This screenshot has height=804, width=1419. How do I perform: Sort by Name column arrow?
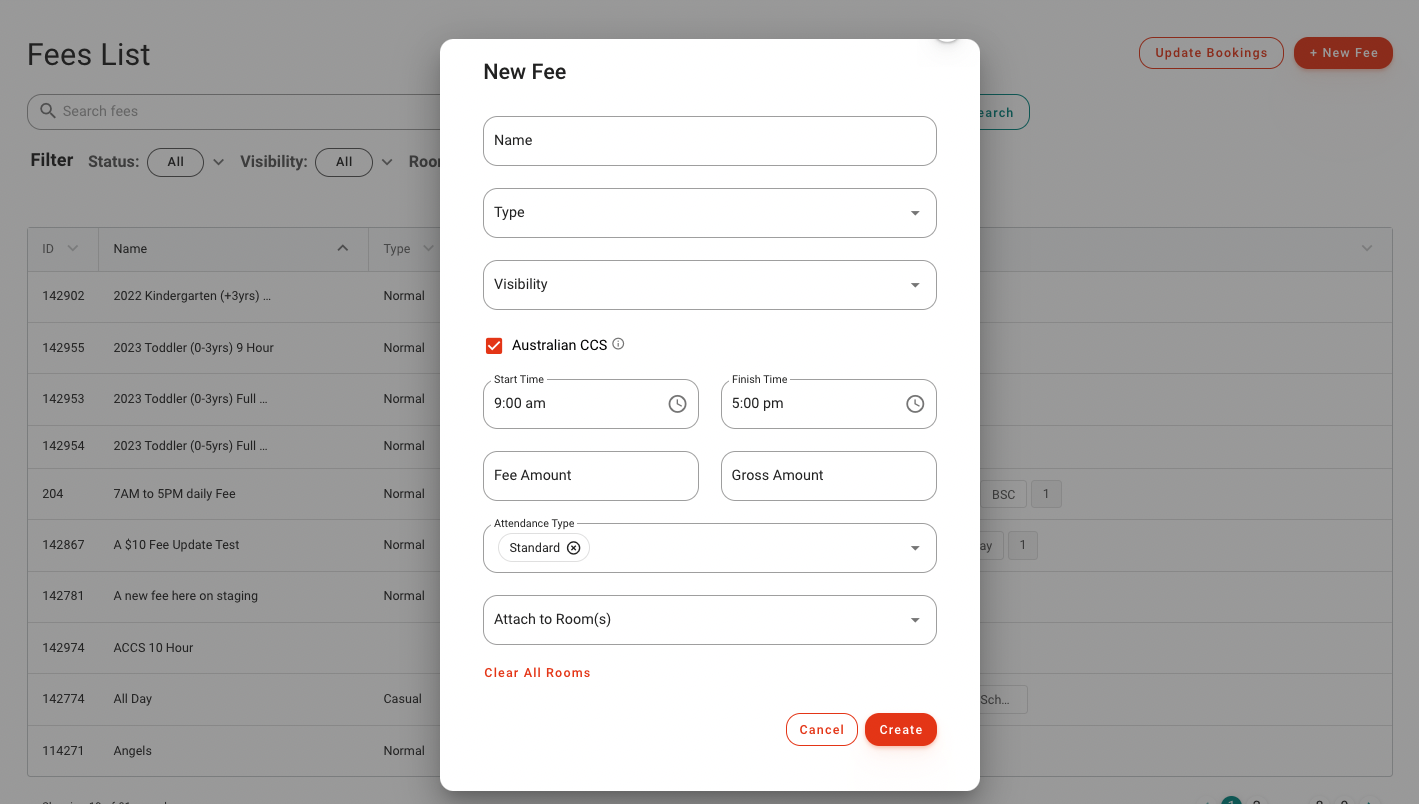point(343,248)
